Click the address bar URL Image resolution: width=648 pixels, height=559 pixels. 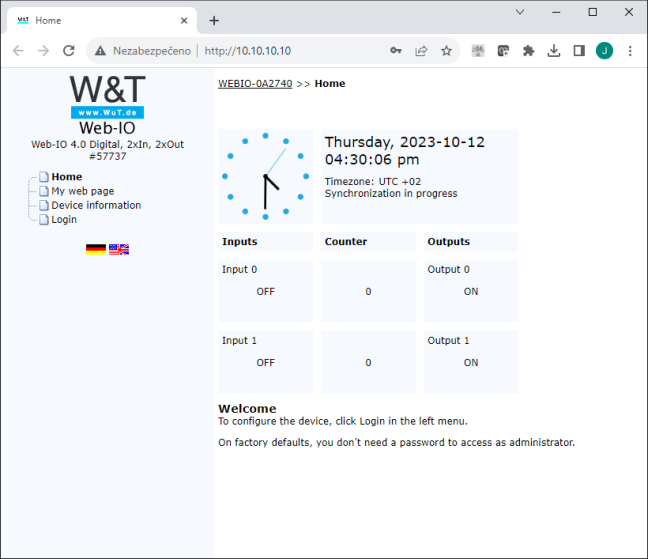tap(248, 51)
